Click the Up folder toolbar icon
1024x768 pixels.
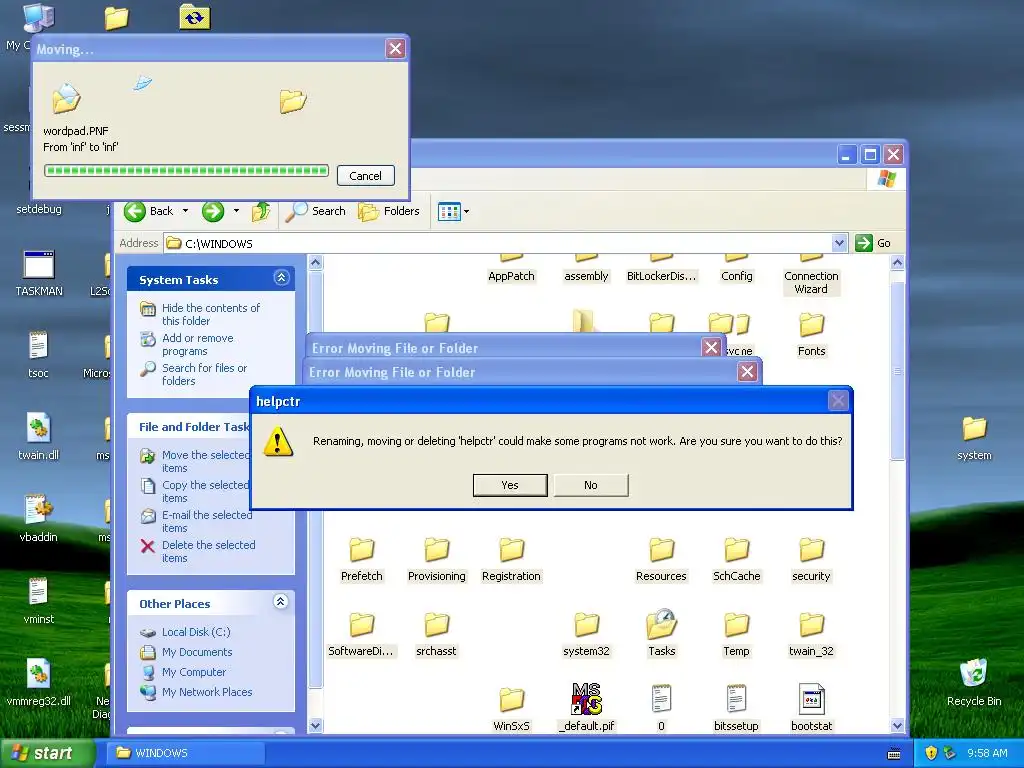click(261, 211)
